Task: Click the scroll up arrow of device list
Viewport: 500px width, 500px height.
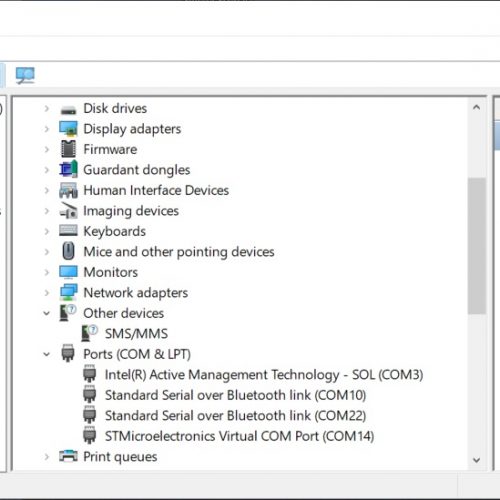Action: 476,107
